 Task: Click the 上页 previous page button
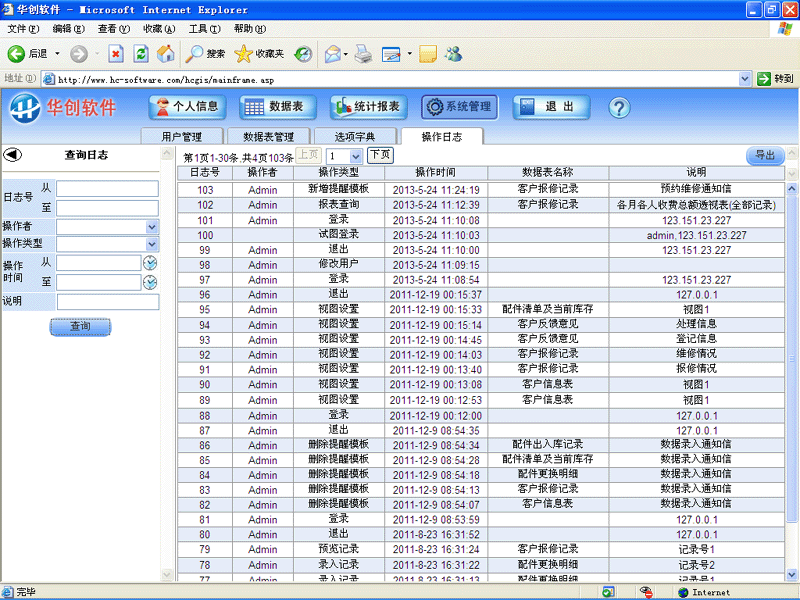[308, 155]
